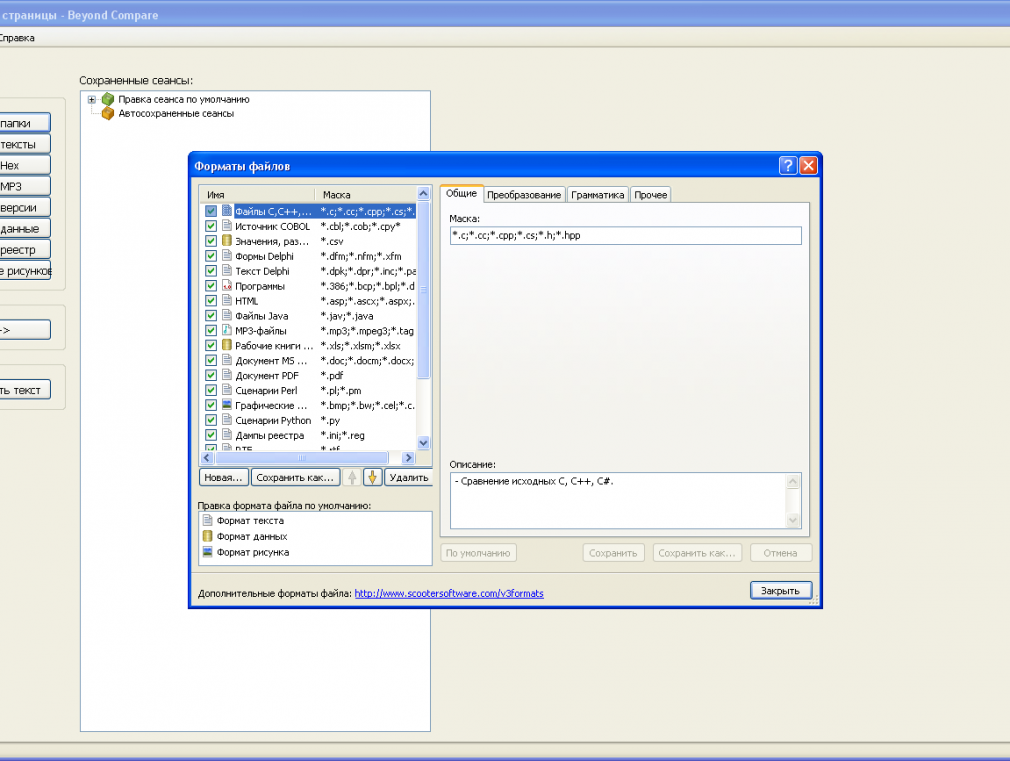Click the Источник COBOL row icon
1010x761 pixels.
pos(227,226)
